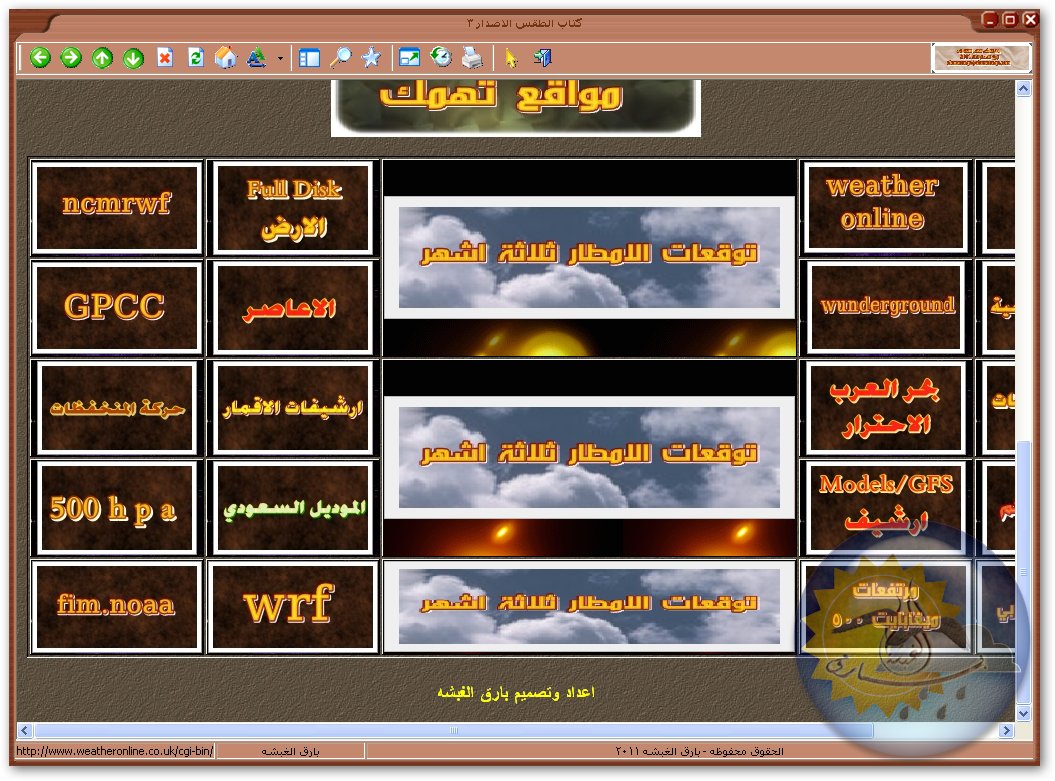Open the Home page icon
Image resolution: width=1055 pixels, height=781 pixels.
tap(226, 58)
